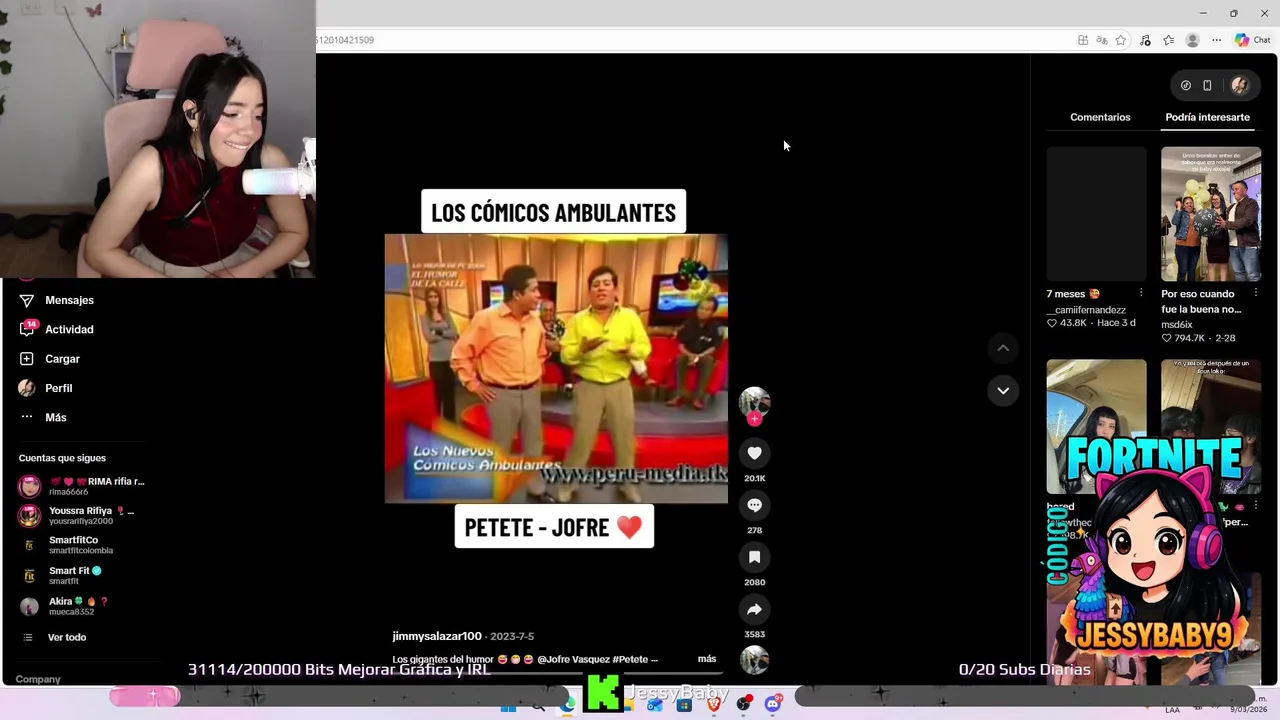Open options menu for 'Por eso cuando' video
This screenshot has width=1280, height=720.
[x=1256, y=293]
